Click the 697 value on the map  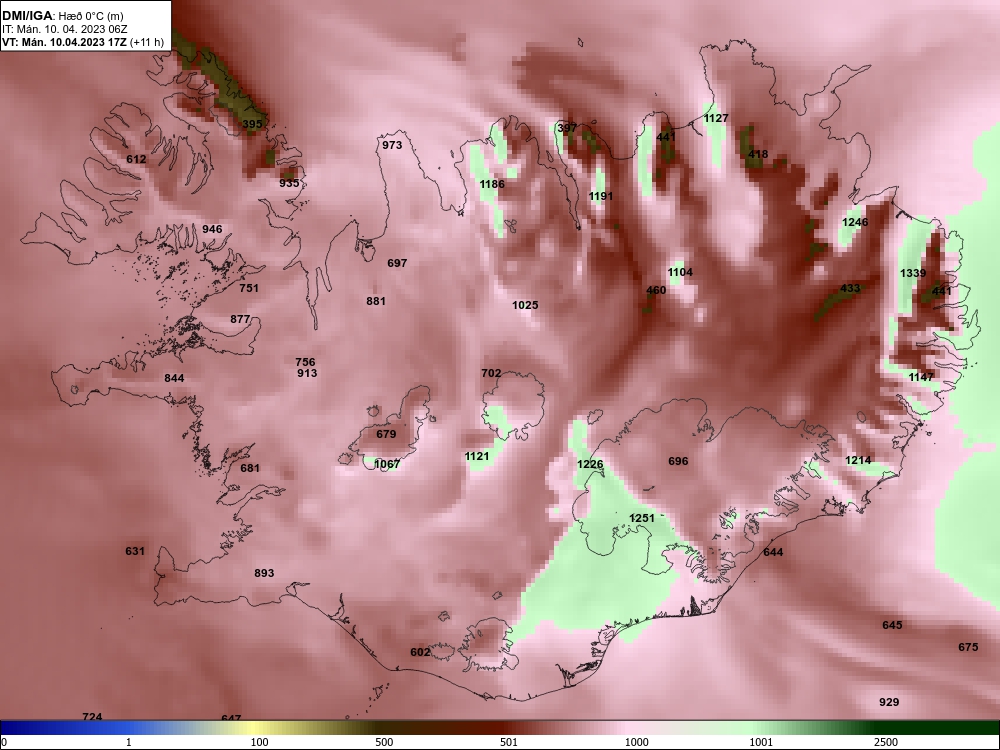[397, 263]
